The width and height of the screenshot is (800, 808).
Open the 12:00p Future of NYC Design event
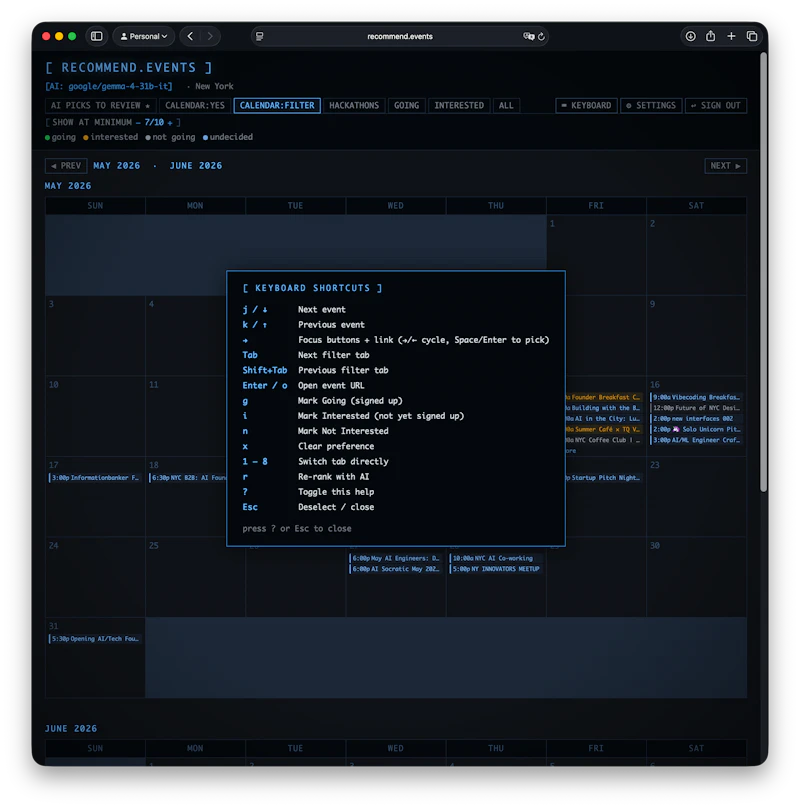tap(696, 408)
